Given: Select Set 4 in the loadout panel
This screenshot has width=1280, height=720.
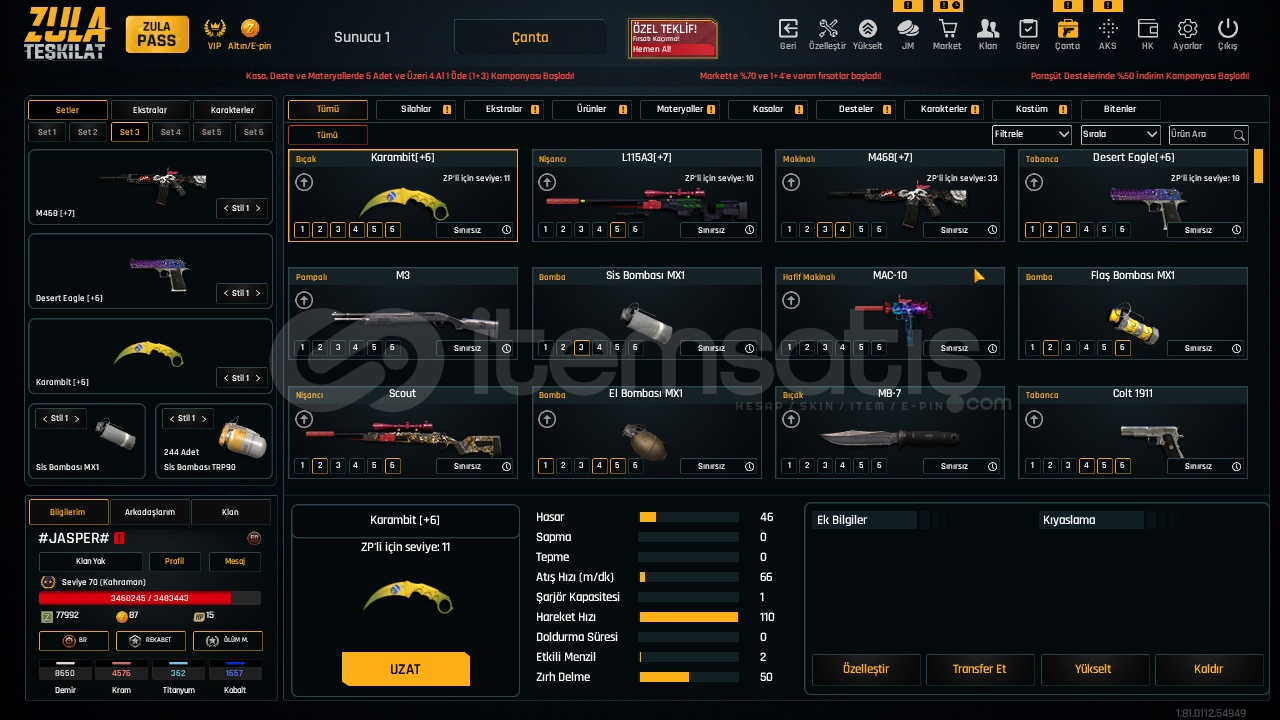Looking at the screenshot, I should [x=171, y=132].
